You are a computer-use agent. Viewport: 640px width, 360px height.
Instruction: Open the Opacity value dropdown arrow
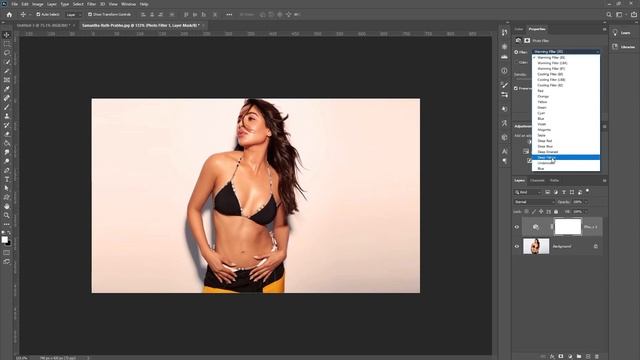click(x=587, y=202)
